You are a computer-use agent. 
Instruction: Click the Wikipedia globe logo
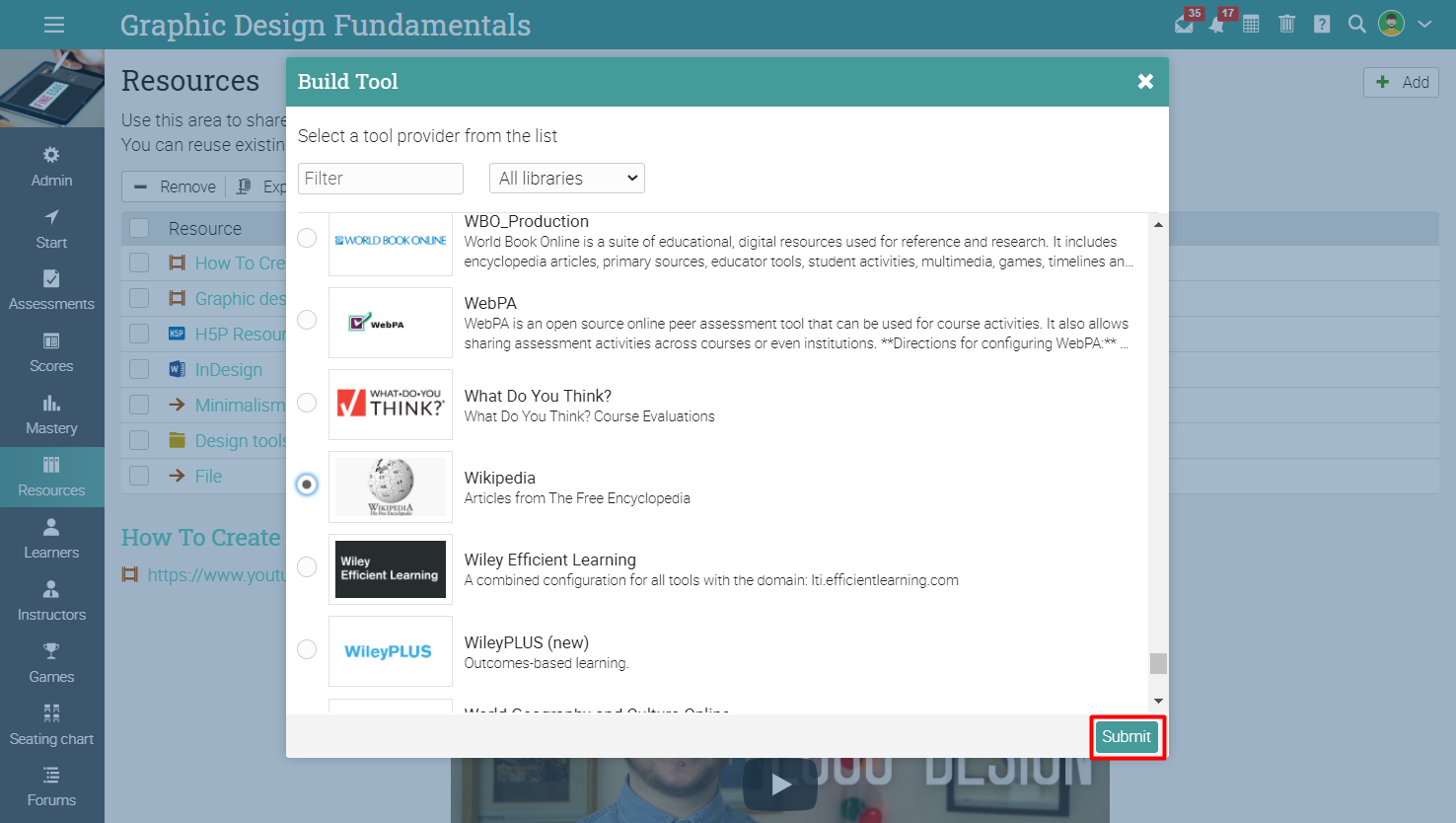[391, 486]
